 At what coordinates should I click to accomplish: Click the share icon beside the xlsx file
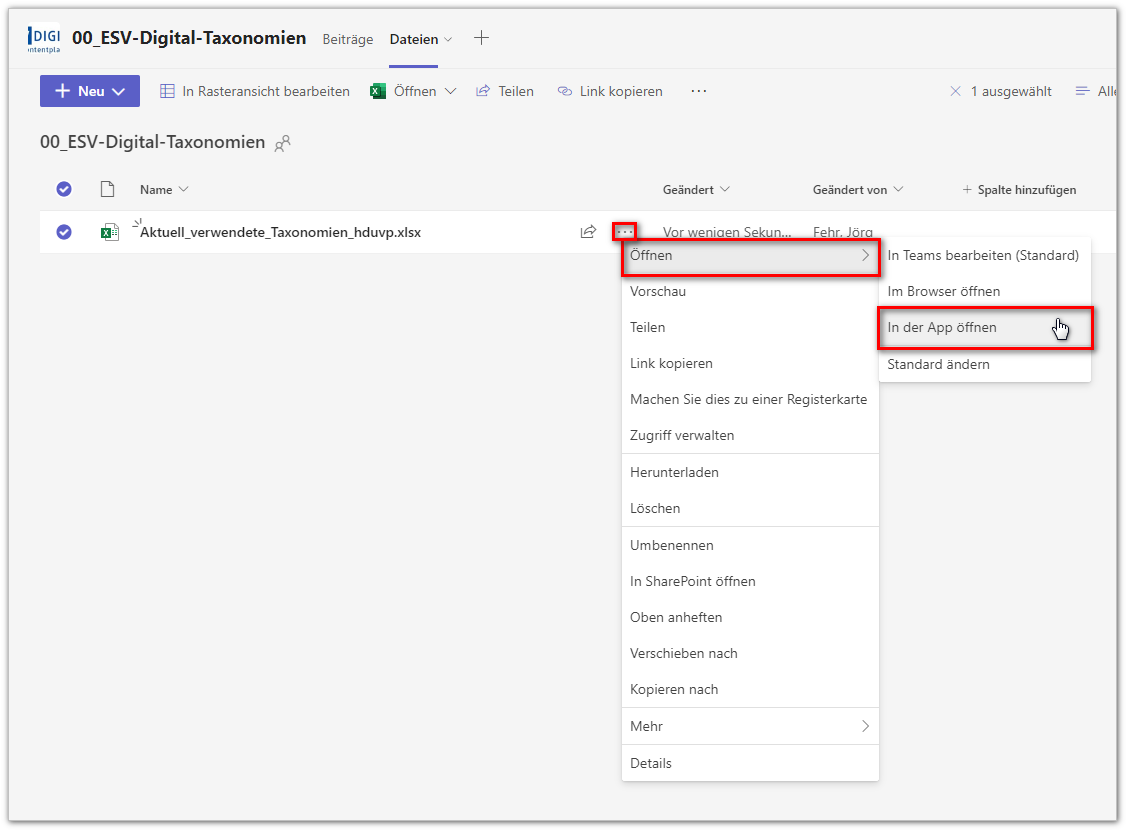click(x=588, y=232)
